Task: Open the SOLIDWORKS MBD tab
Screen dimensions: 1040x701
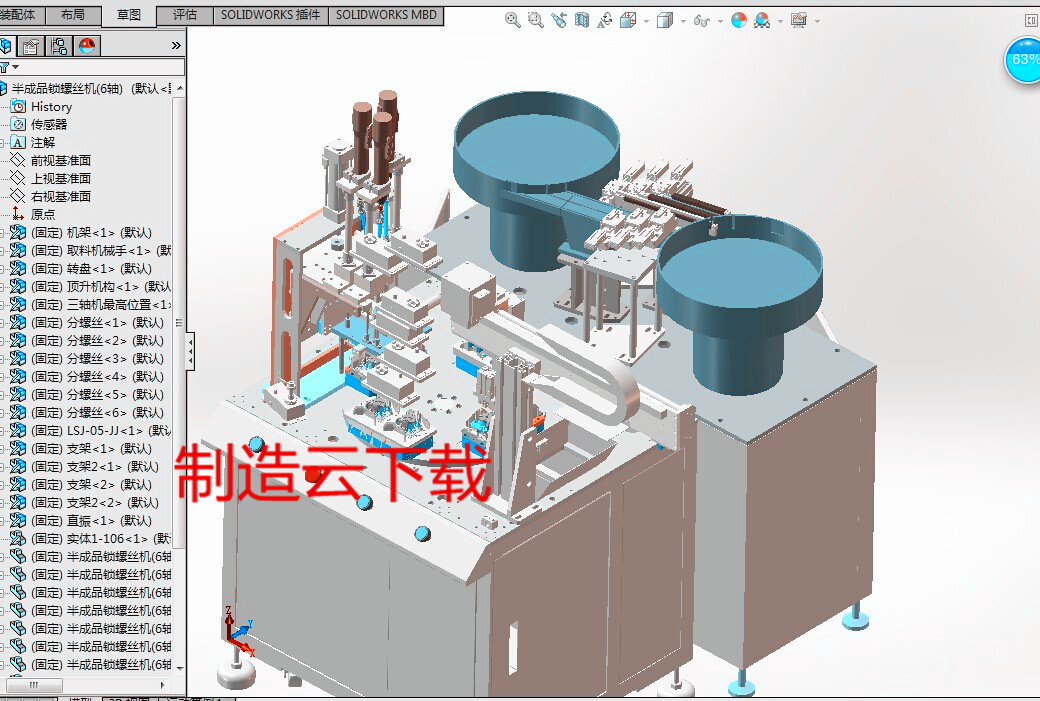Action: 386,15
